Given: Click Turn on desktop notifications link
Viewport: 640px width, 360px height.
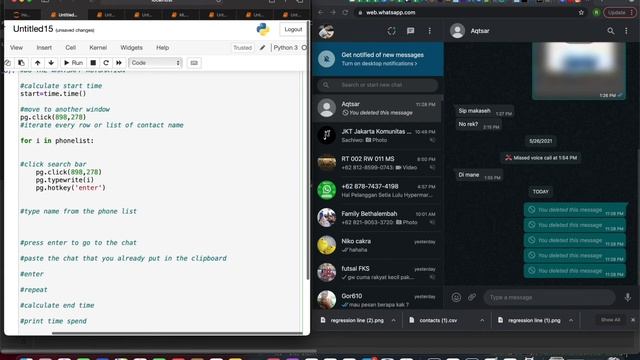Looking at the screenshot, I should tap(379, 64).
